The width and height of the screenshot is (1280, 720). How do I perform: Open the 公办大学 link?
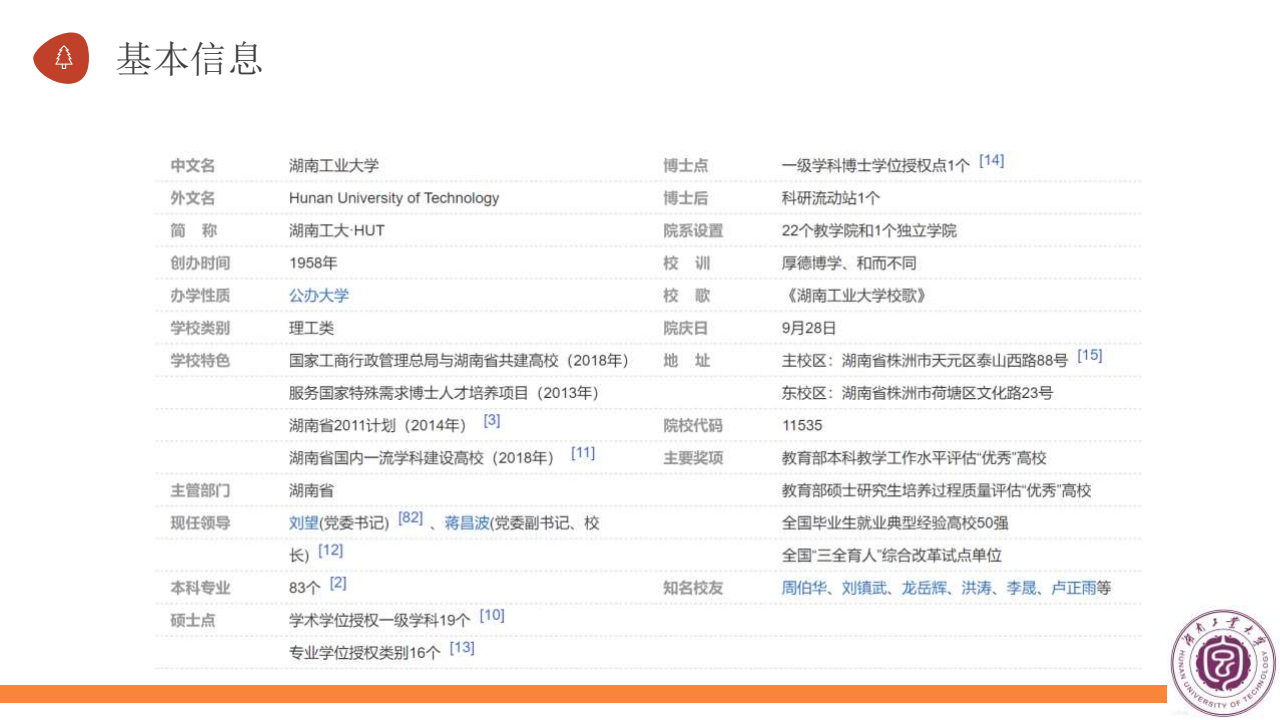pyautogui.click(x=318, y=295)
